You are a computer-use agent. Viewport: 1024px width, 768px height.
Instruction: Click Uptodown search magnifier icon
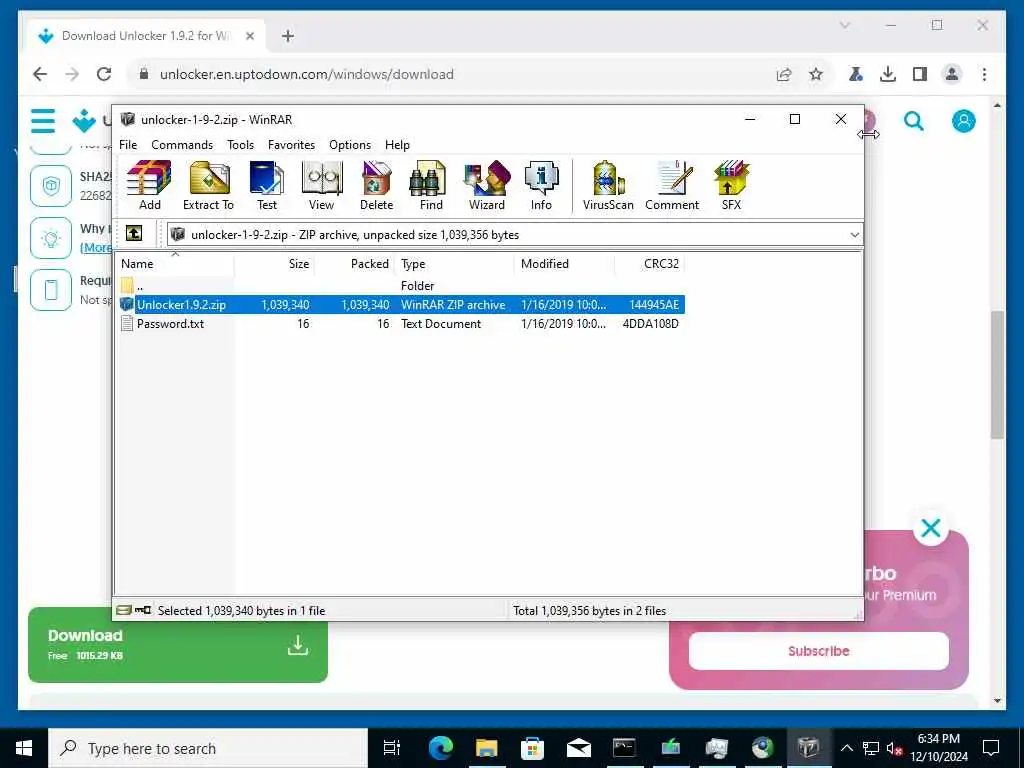(914, 121)
